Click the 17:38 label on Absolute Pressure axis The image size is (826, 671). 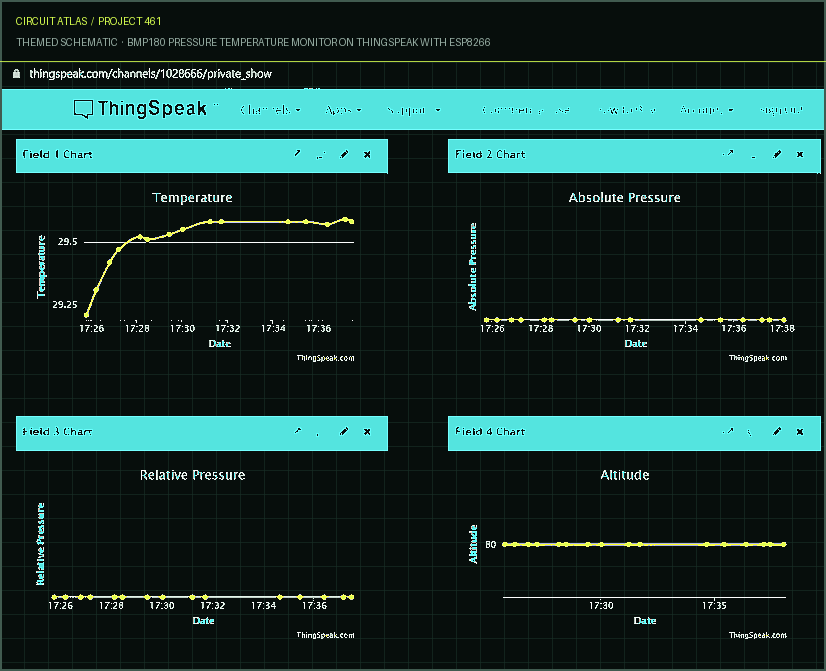[x=782, y=328]
